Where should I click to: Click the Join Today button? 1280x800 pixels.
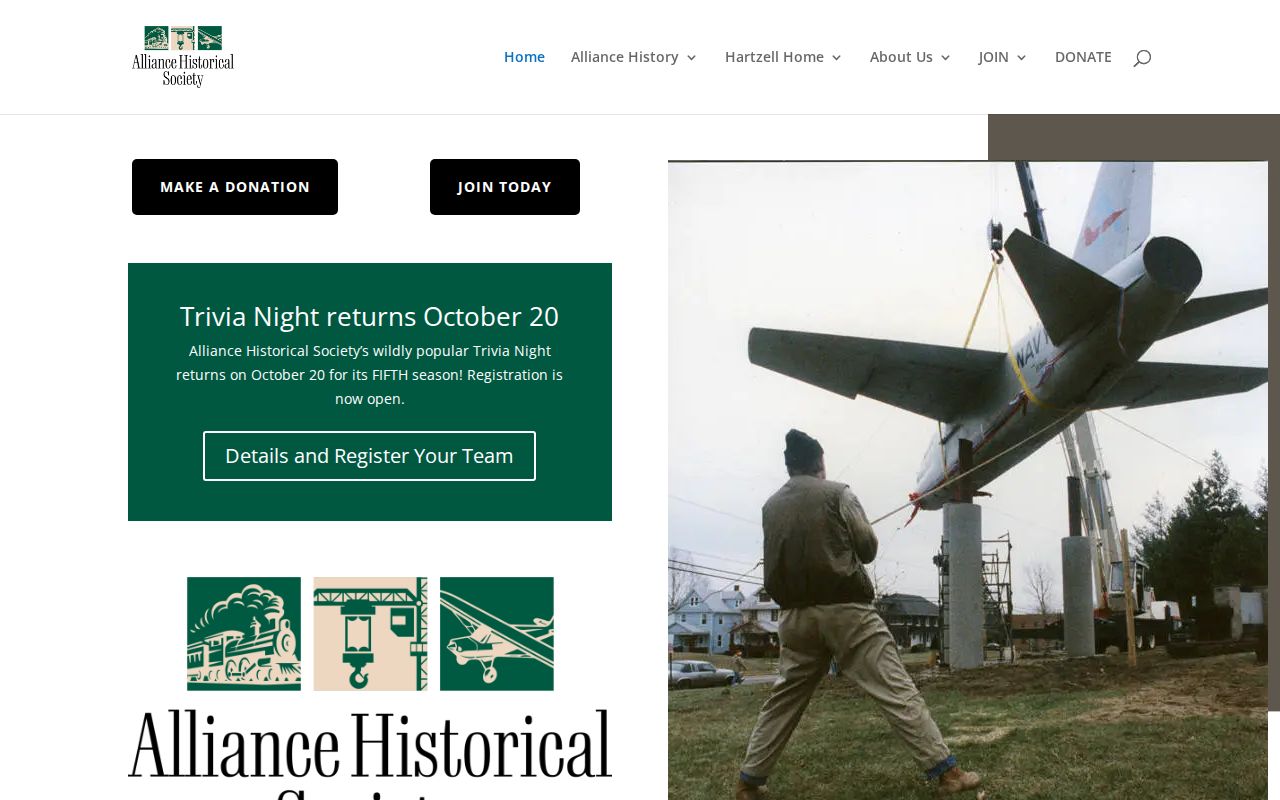(505, 187)
